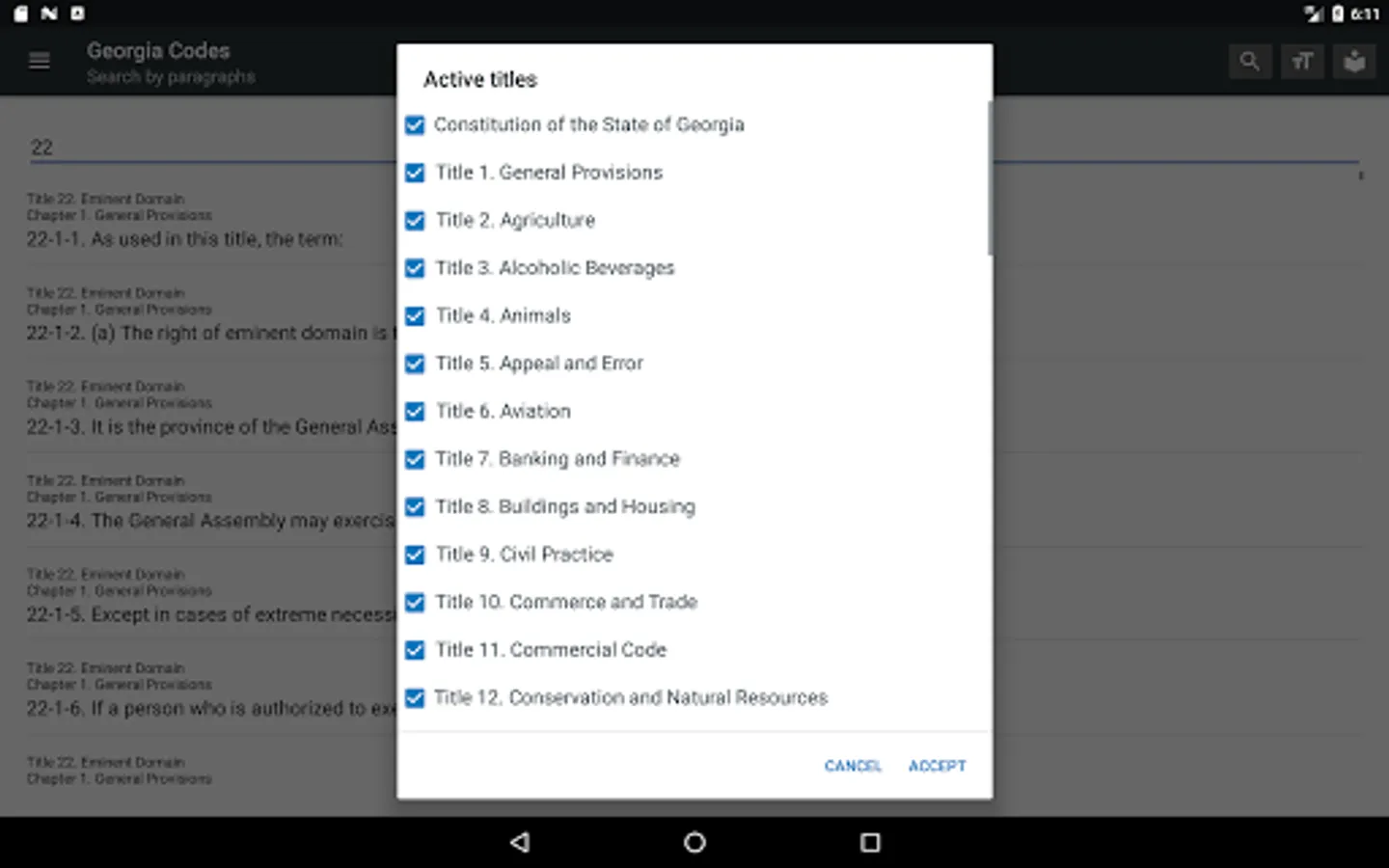The width and height of the screenshot is (1389, 868).
Task: Tap the Android back navigation button
Action: 520,842
